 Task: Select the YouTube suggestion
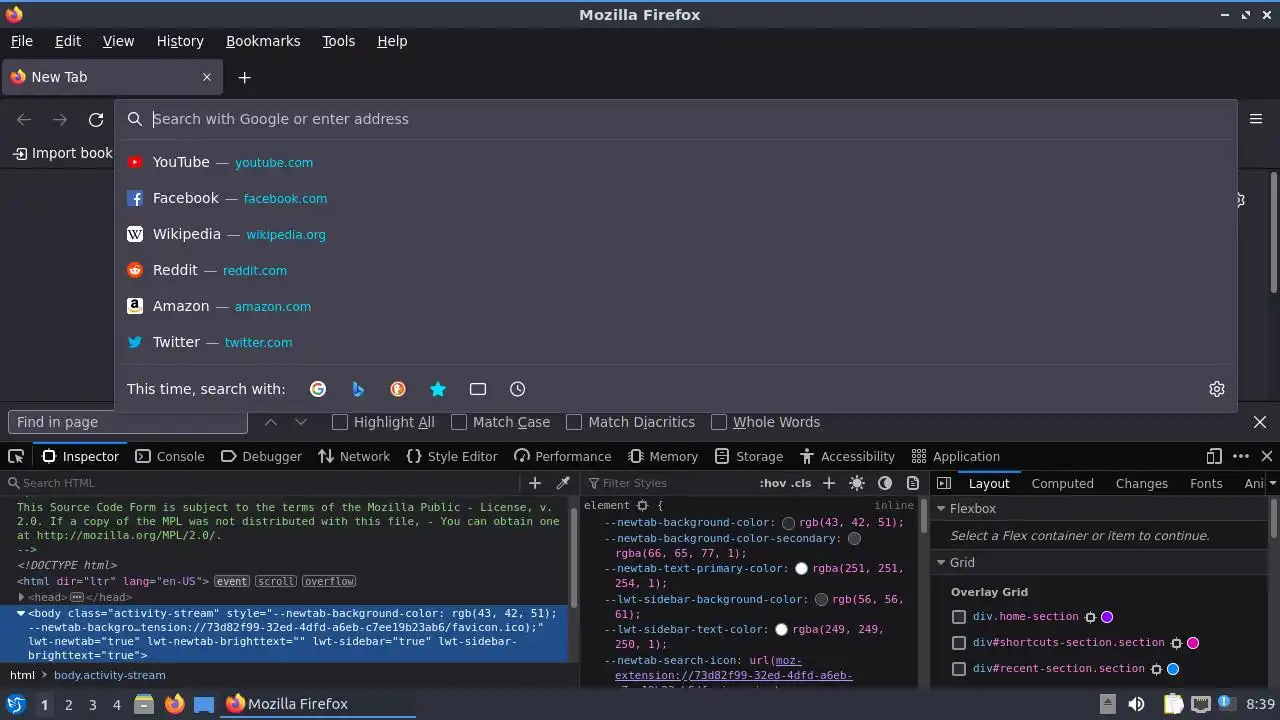[675, 162]
